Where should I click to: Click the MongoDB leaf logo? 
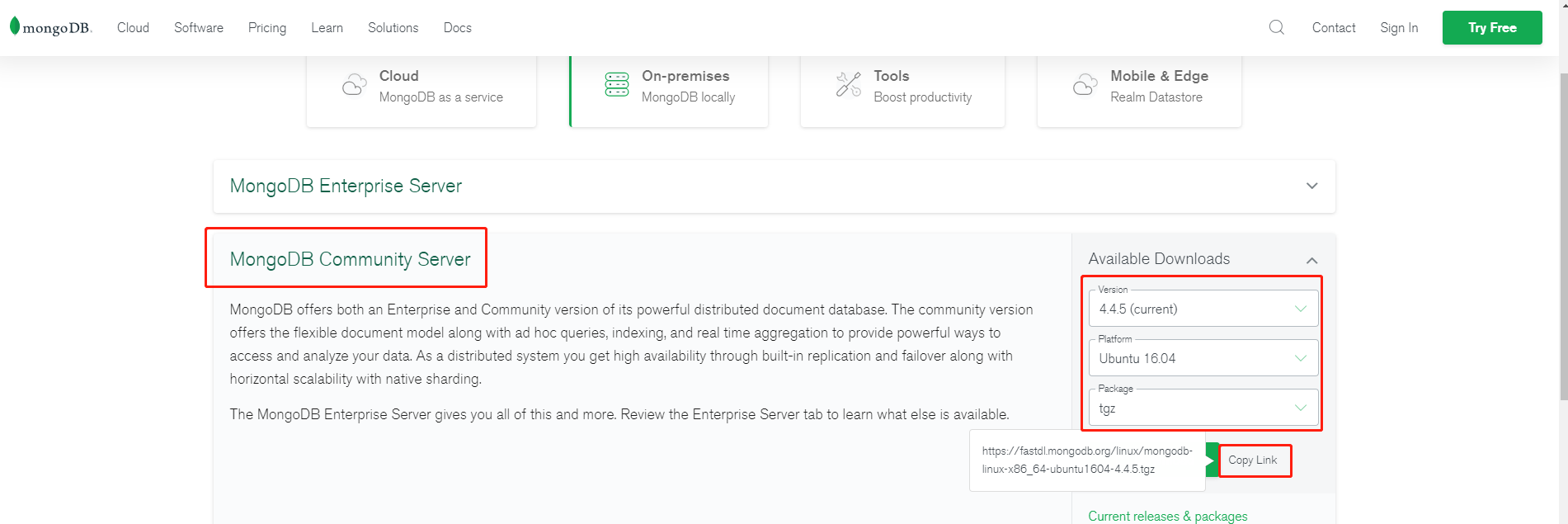50,27
